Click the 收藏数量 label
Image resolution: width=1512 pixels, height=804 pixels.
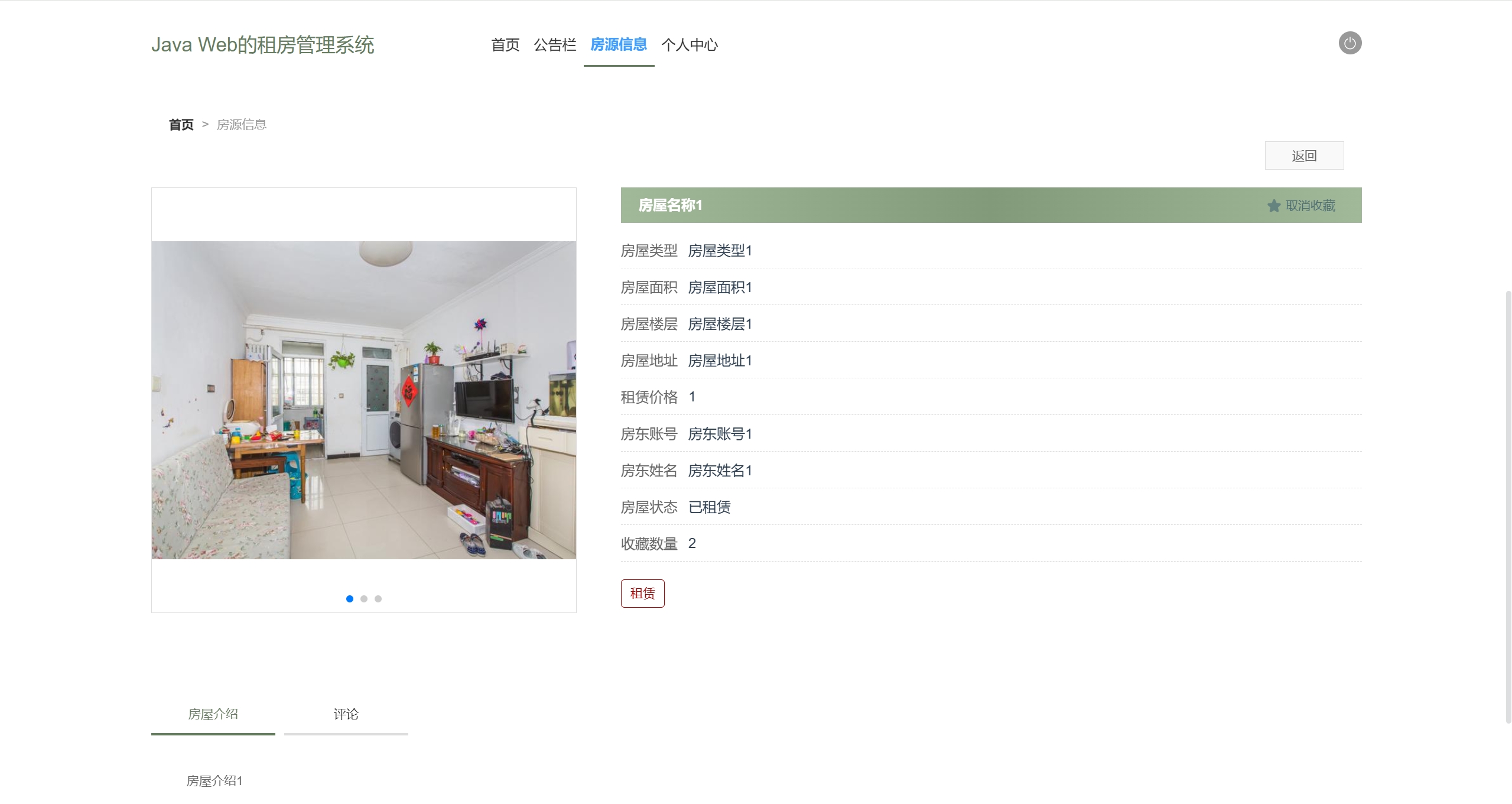point(649,544)
